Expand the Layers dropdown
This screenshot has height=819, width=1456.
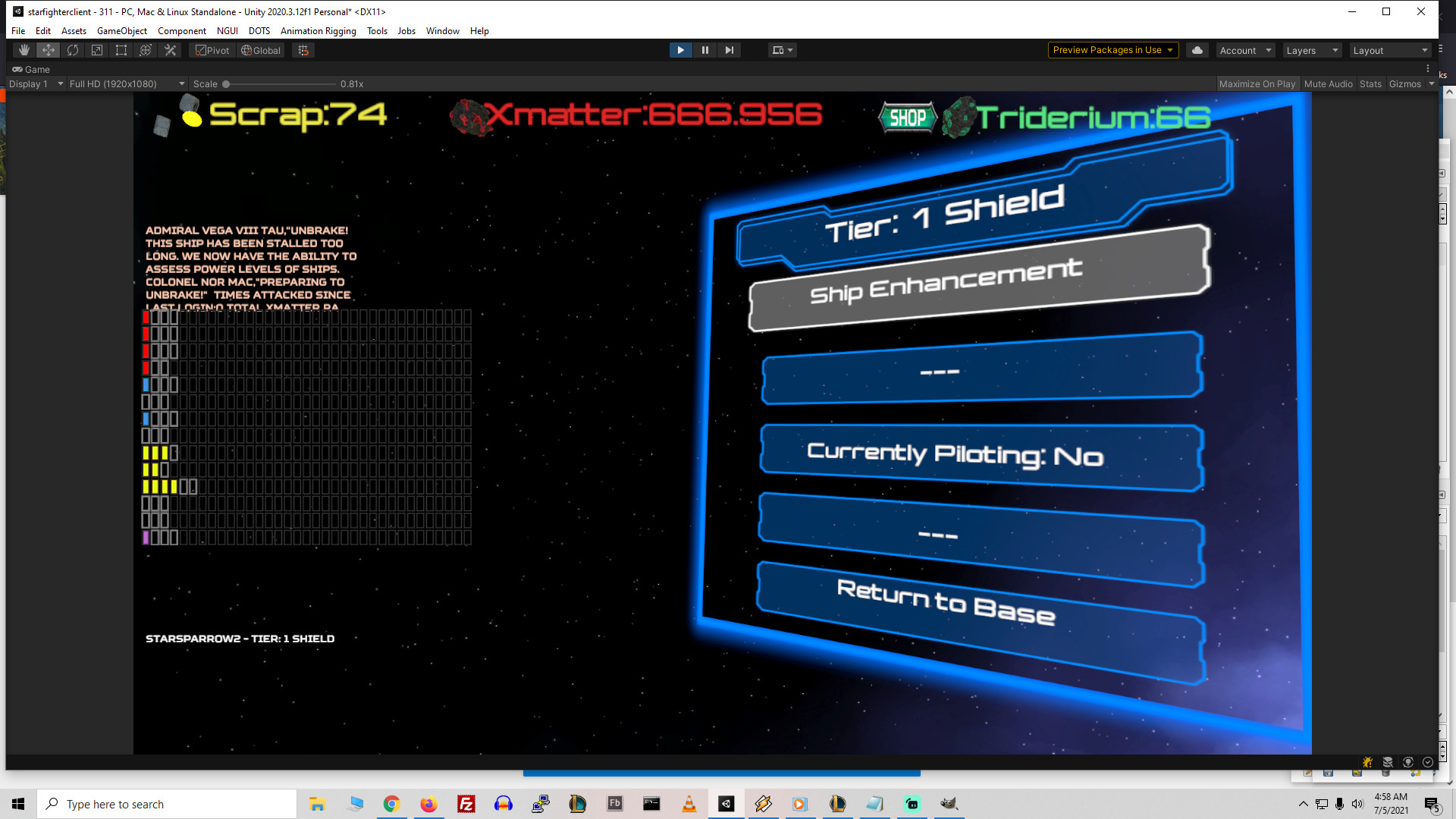point(1312,50)
